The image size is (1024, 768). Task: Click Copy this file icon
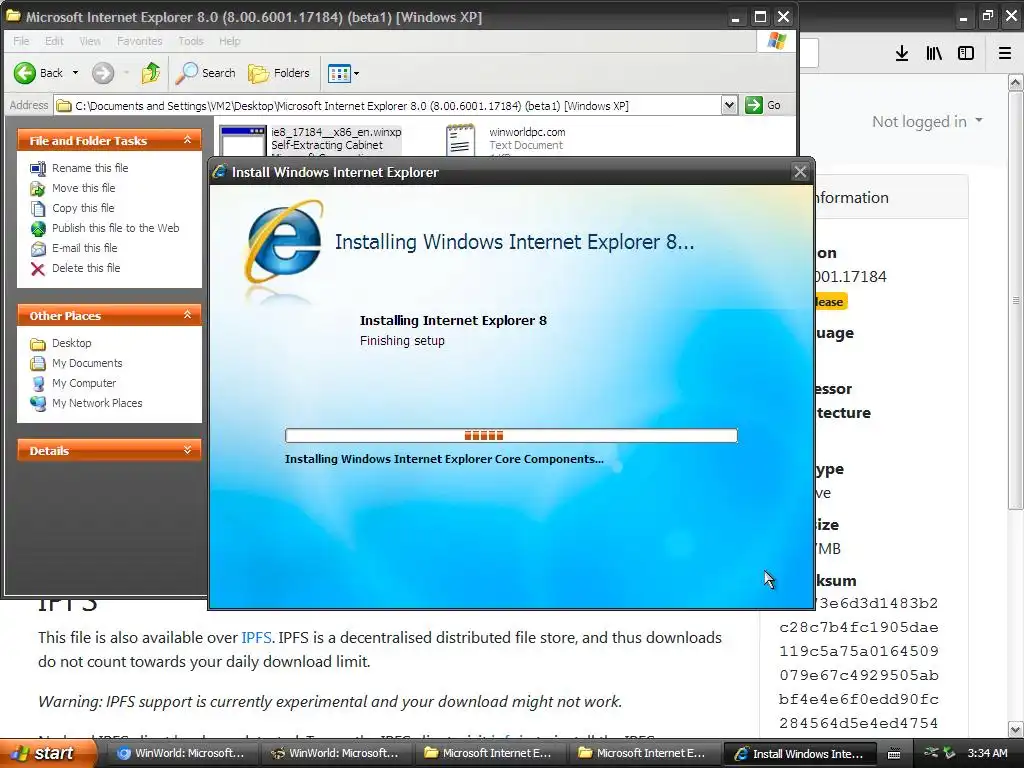(x=38, y=208)
